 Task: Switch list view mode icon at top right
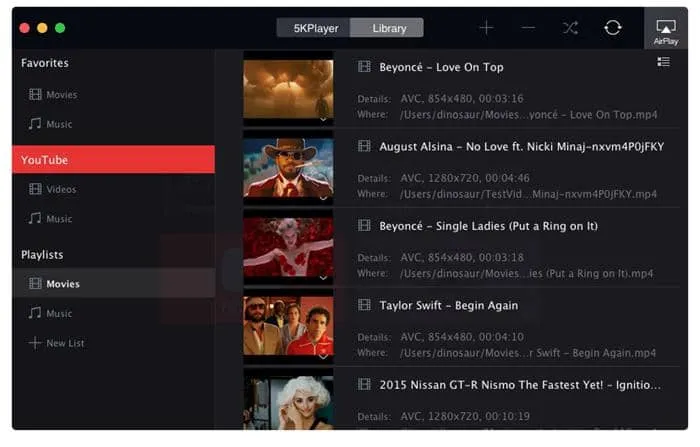663,62
